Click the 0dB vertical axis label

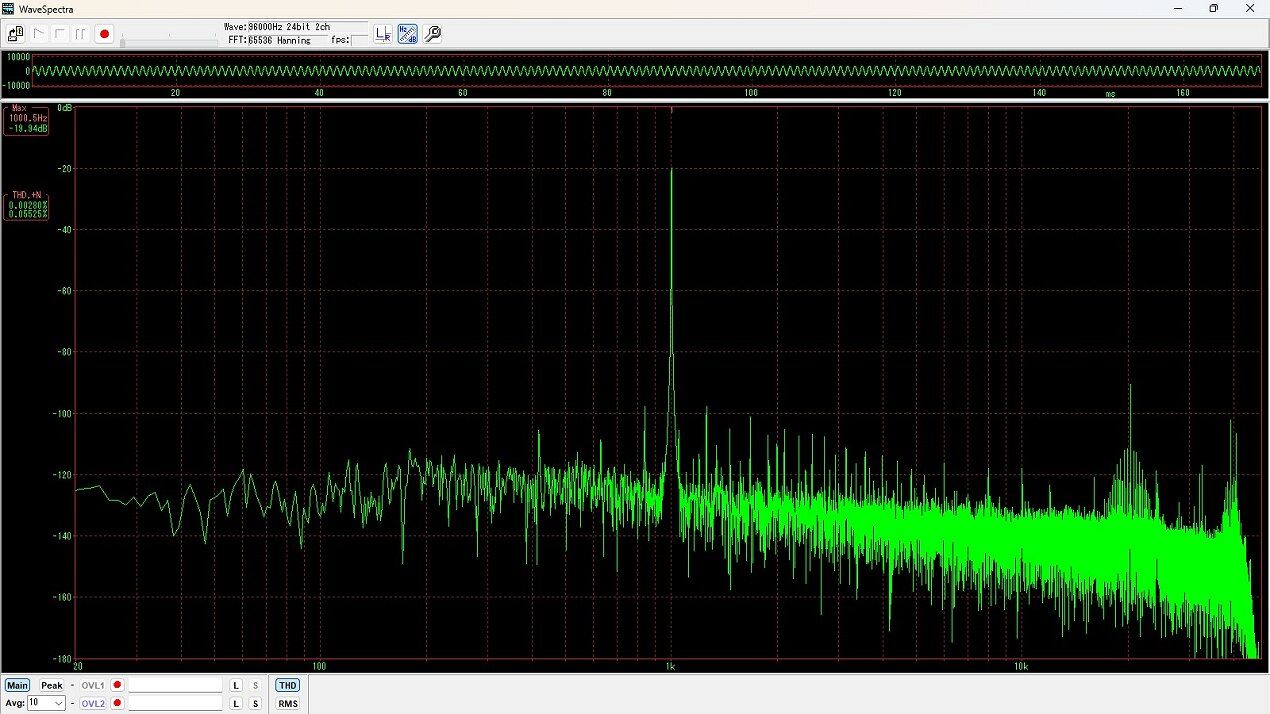(64, 107)
